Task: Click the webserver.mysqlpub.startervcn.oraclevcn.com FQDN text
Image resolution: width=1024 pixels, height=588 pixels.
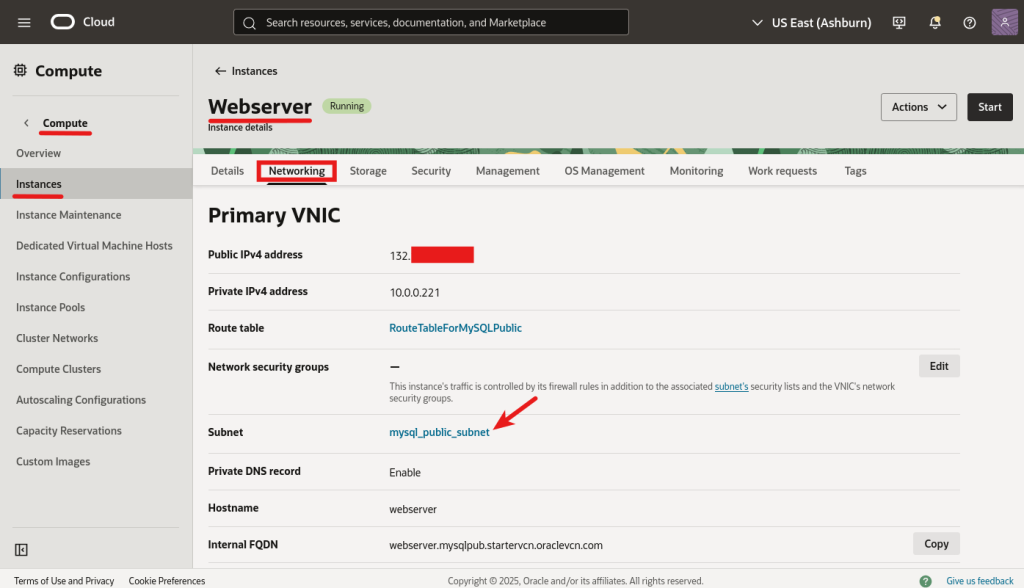Action: pos(496,545)
